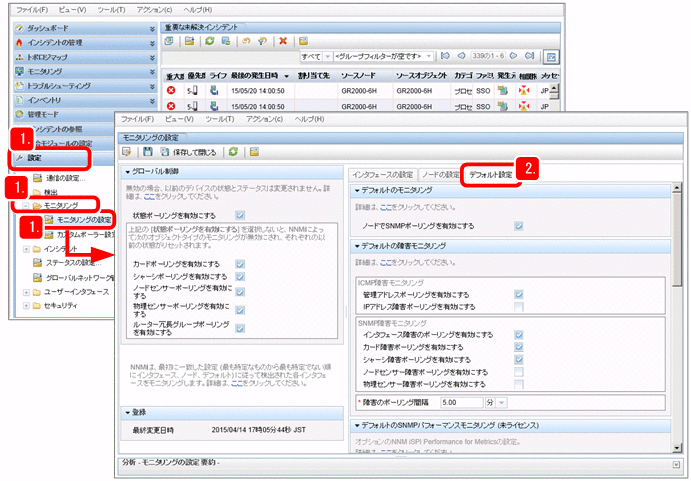The image size is (691, 481).
Task: Open ツール(T) menu in Monitoring Configuration window
Action: coord(219,119)
